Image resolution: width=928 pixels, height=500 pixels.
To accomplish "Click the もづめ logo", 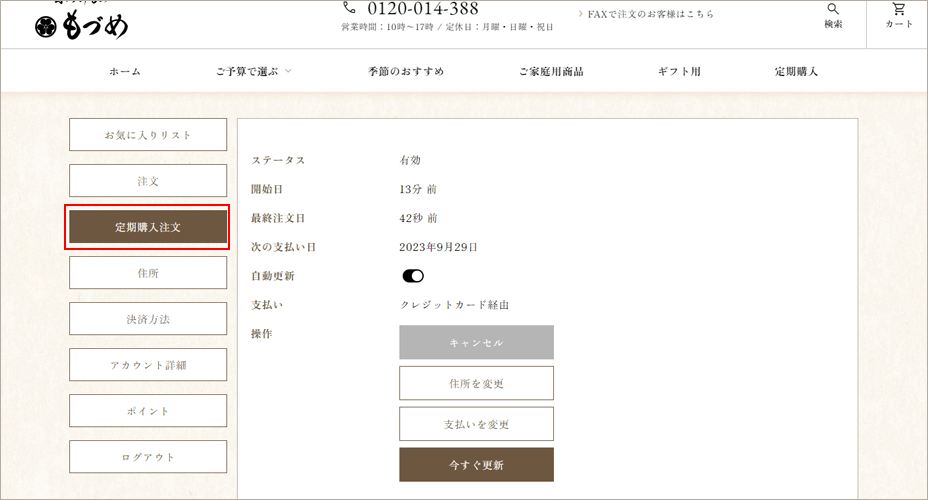I will (82, 24).
